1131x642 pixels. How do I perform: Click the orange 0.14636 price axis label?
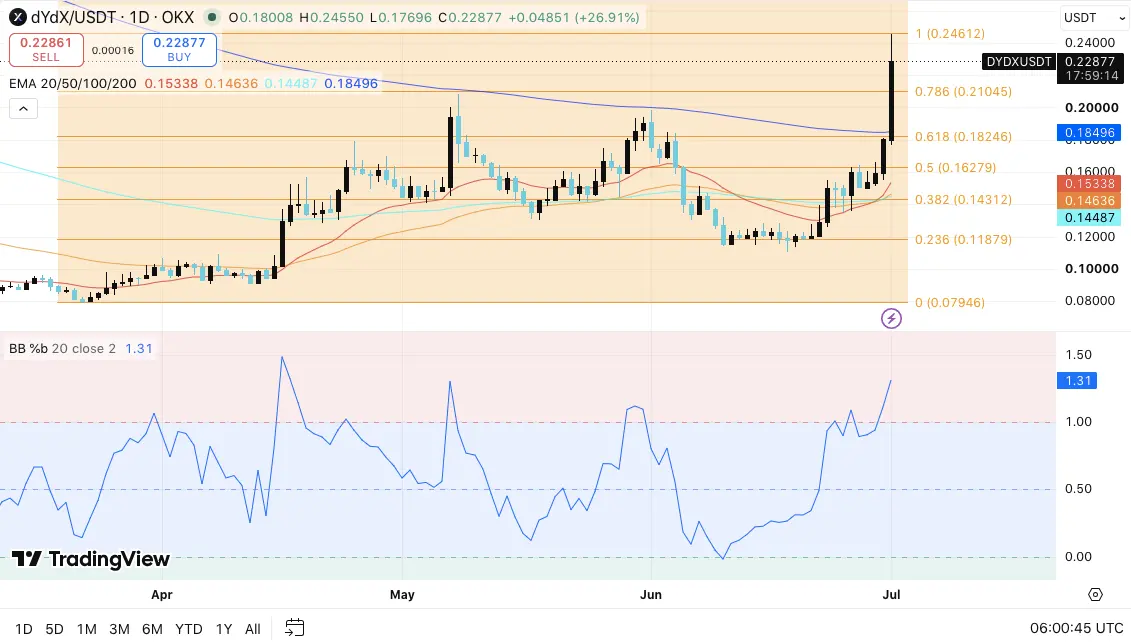click(x=1088, y=201)
